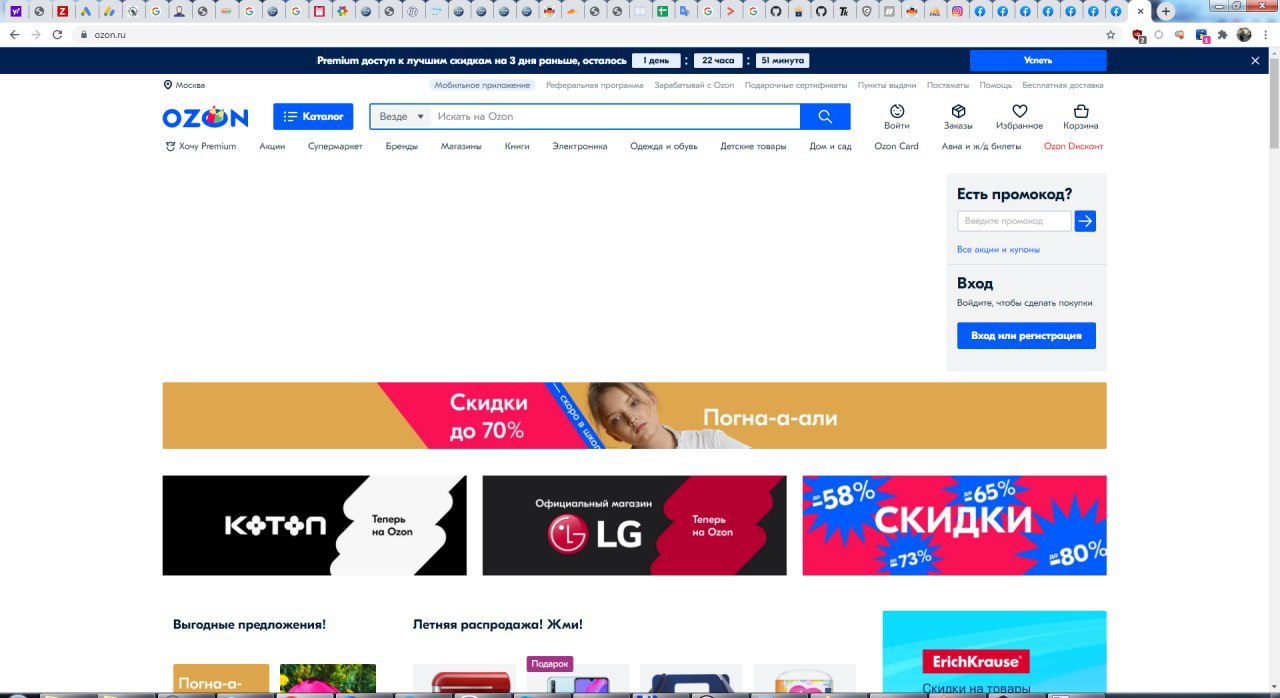This screenshot has height=698, width=1280.
Task: Click the Зарабатывай с Ozon link
Action: tap(694, 85)
